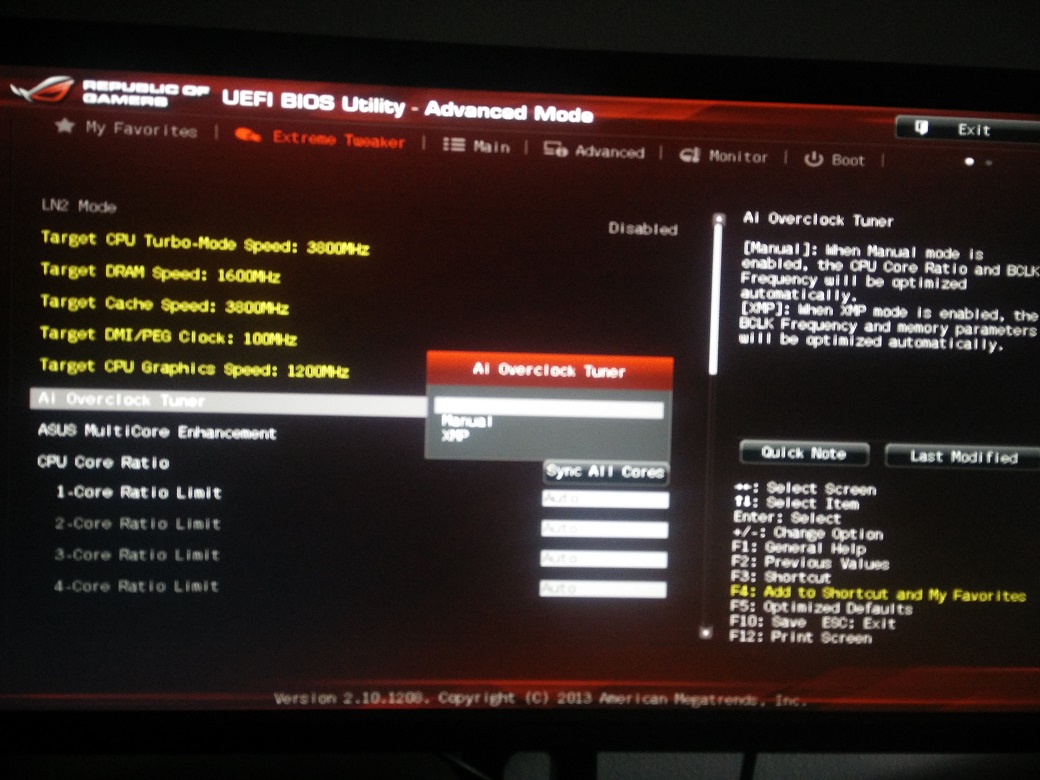Click the power icon beside Boot
Image resolution: width=1040 pixels, height=780 pixels.
(814, 159)
